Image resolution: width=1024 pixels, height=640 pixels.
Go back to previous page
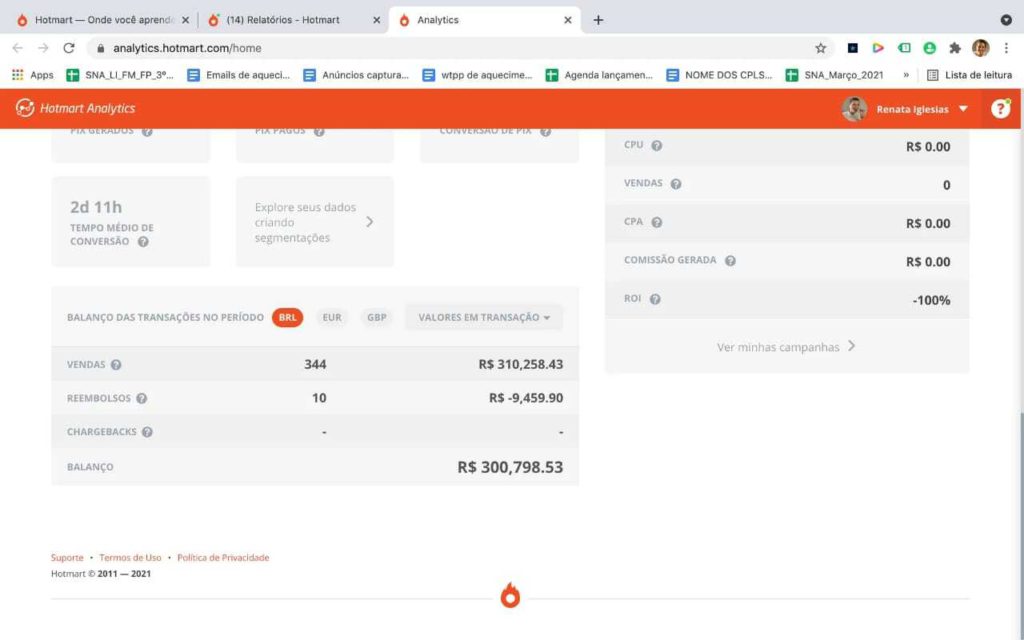click(x=18, y=48)
